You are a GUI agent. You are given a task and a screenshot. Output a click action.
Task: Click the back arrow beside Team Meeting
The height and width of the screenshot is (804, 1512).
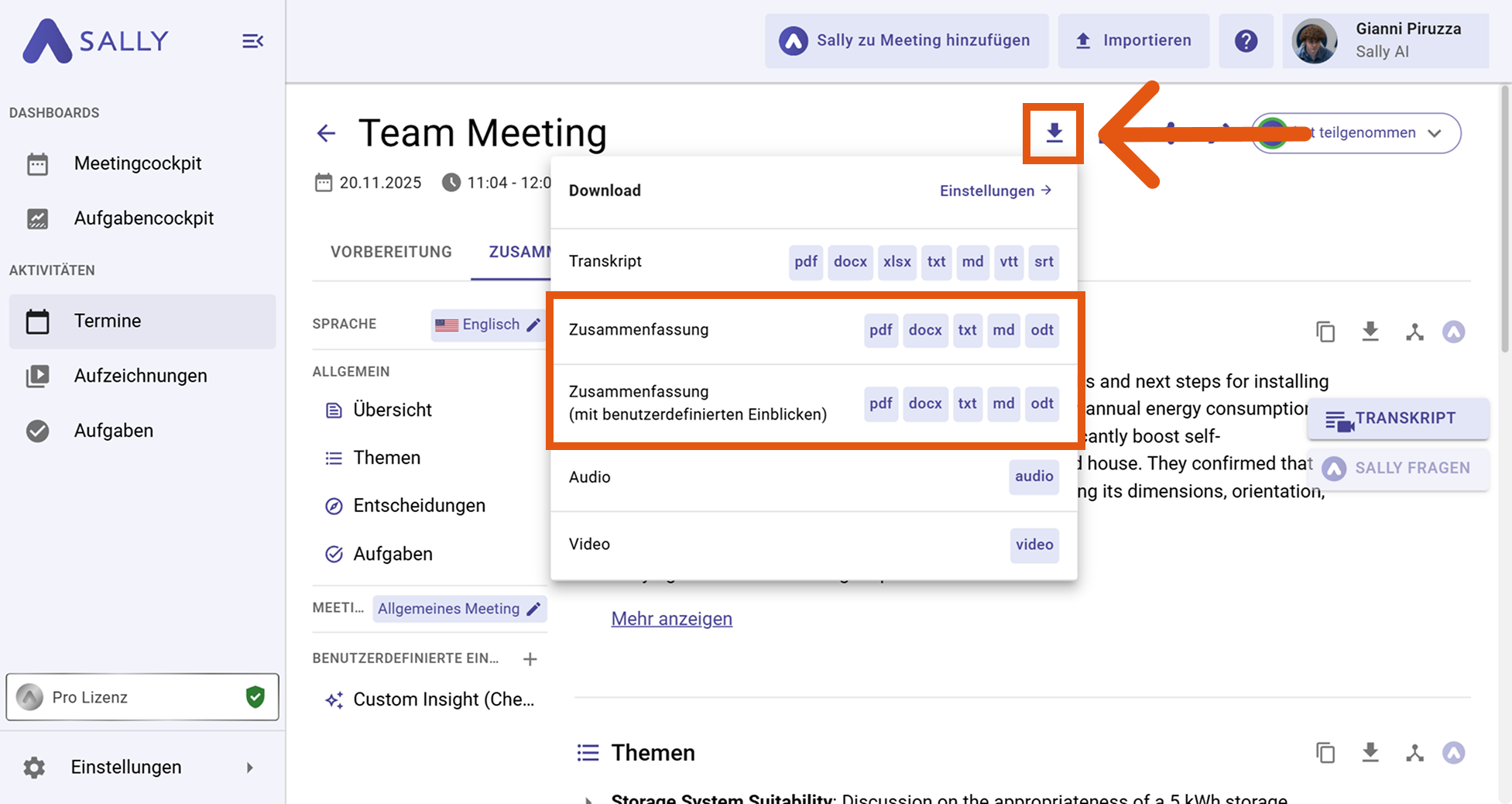326,133
